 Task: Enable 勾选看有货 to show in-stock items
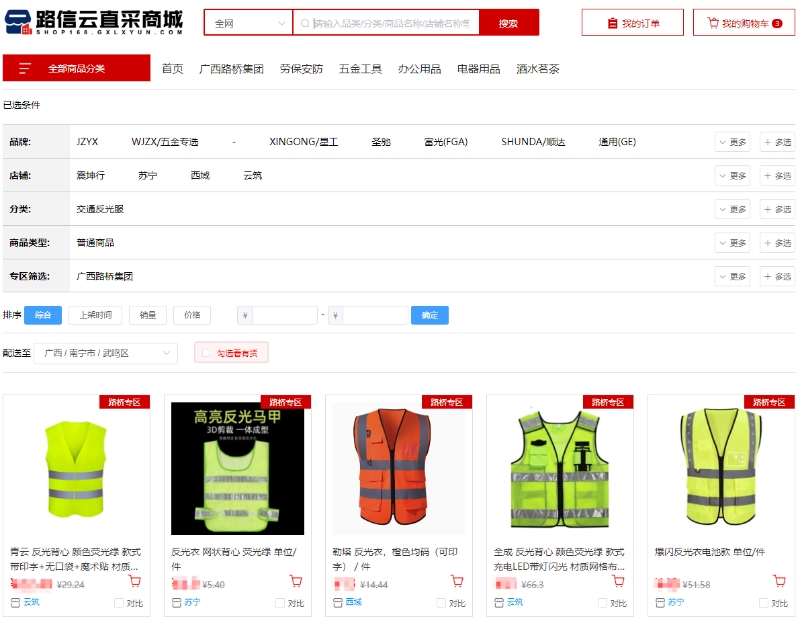(x=228, y=352)
